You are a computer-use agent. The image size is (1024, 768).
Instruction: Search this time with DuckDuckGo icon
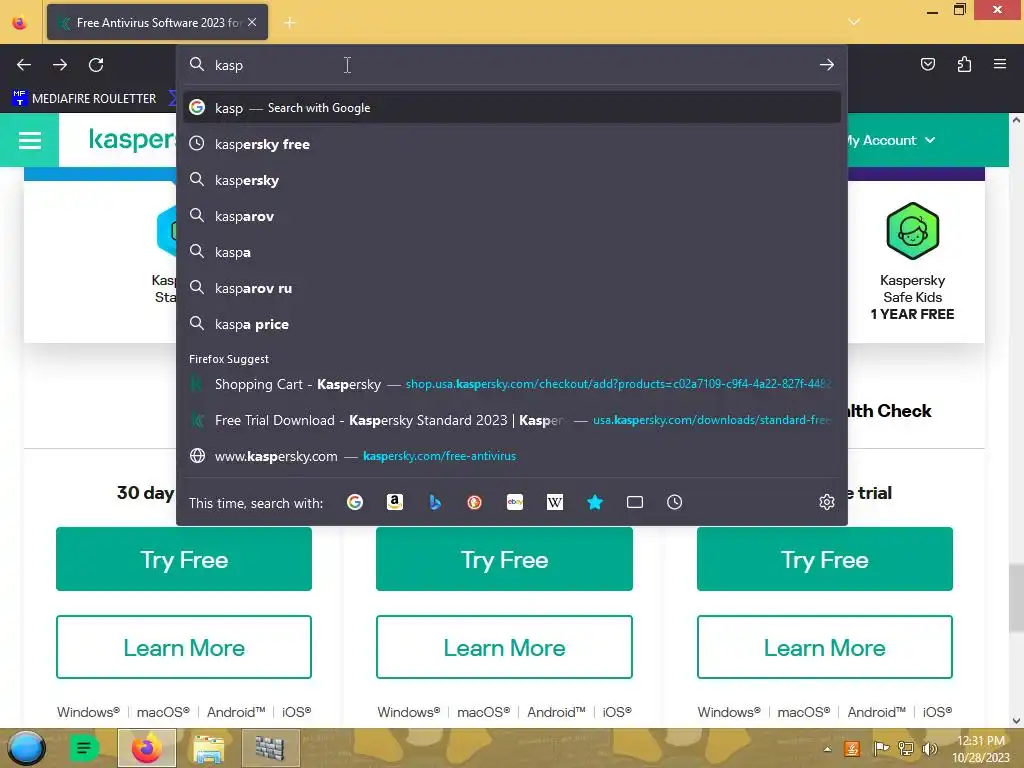click(475, 502)
